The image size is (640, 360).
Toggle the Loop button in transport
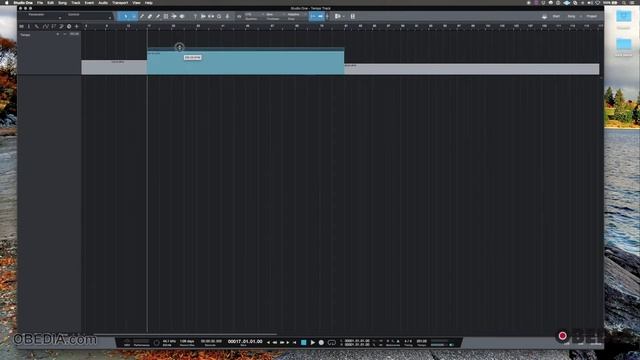click(x=331, y=342)
